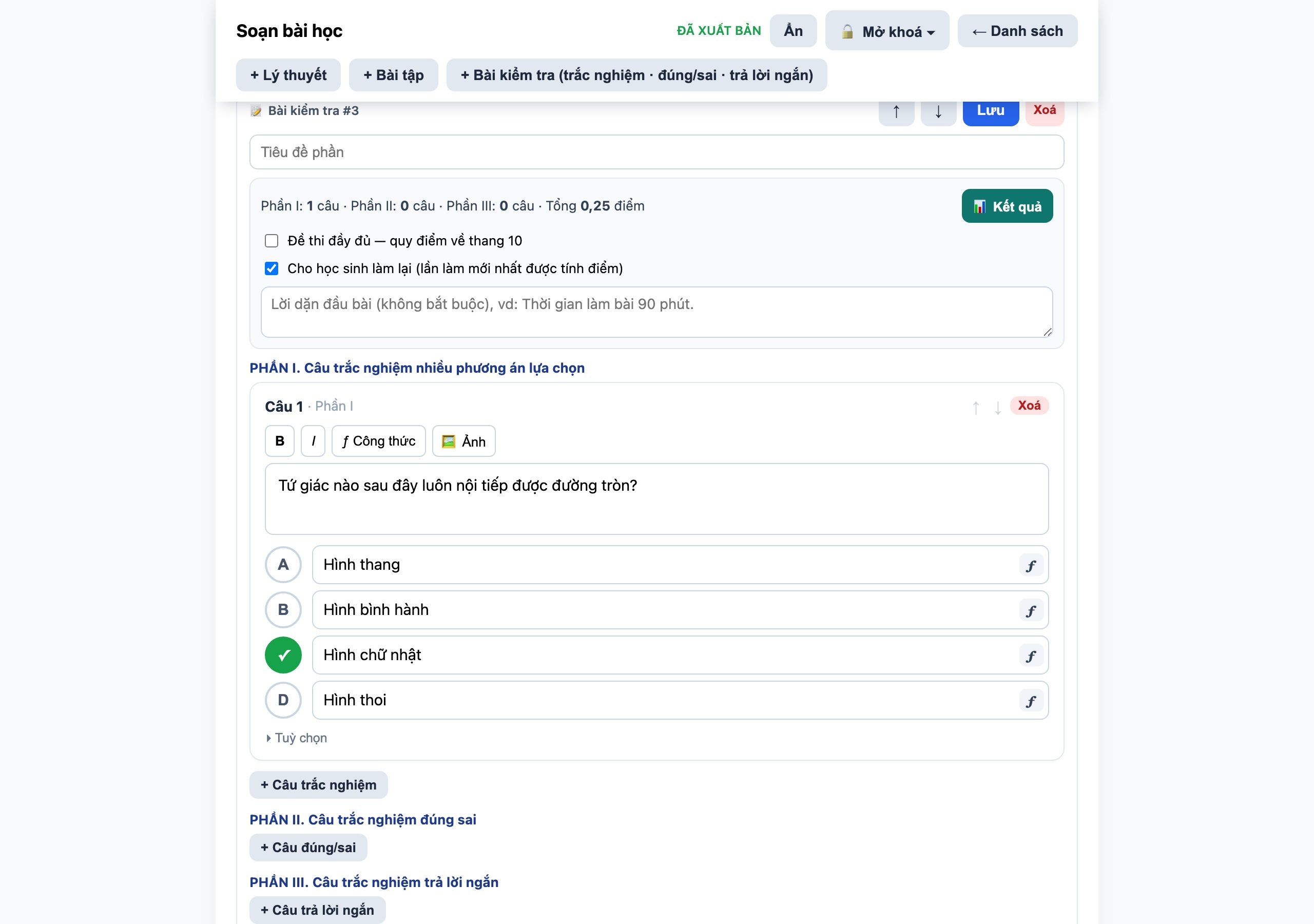Add a Bài kiểm tra section
This screenshot has width=1314, height=924.
pos(636,75)
